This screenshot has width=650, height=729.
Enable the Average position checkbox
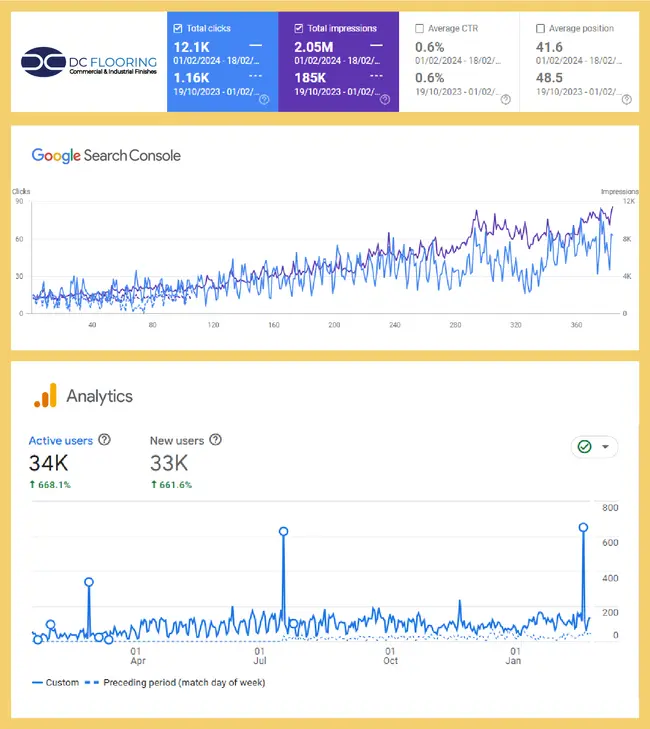tap(540, 28)
